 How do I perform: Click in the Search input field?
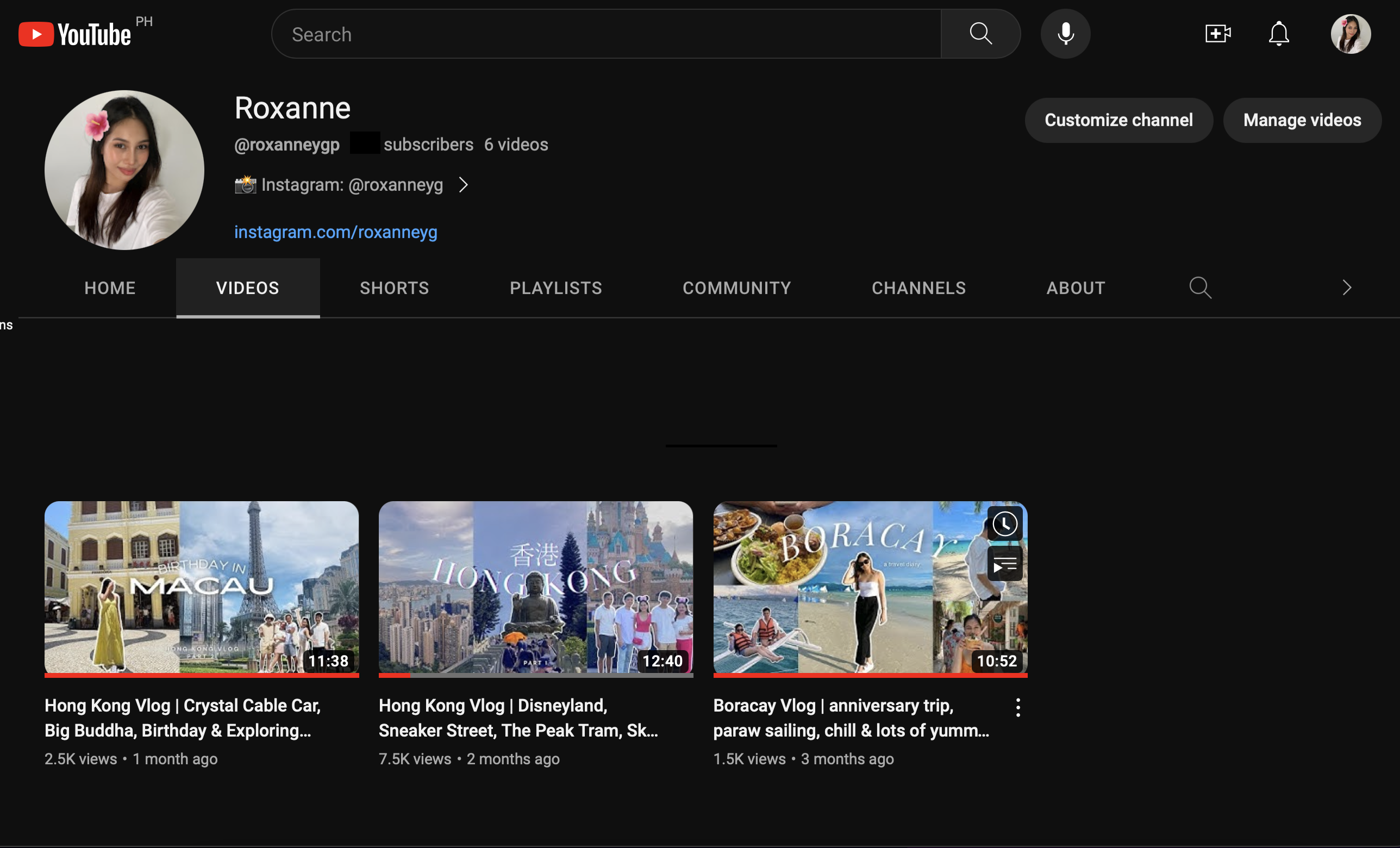pyautogui.click(x=605, y=34)
